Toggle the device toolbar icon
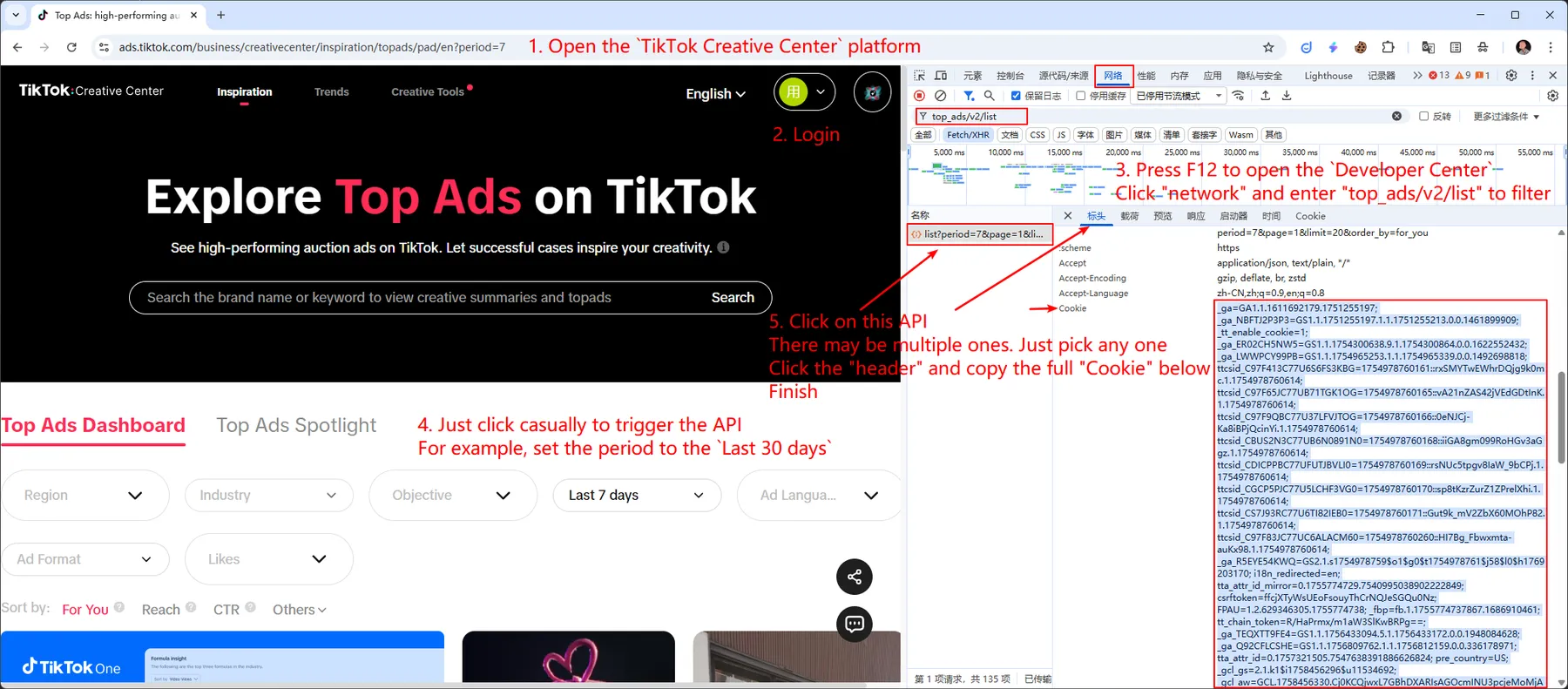This screenshot has height=689, width=1568. point(941,76)
